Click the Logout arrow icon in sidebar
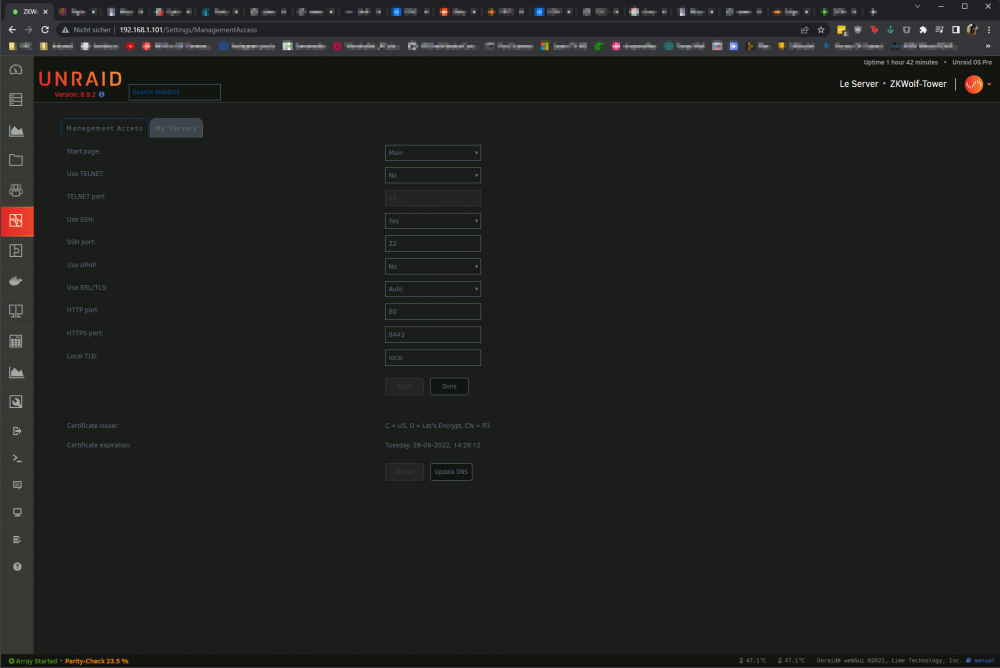The image size is (1000, 668). 17,431
